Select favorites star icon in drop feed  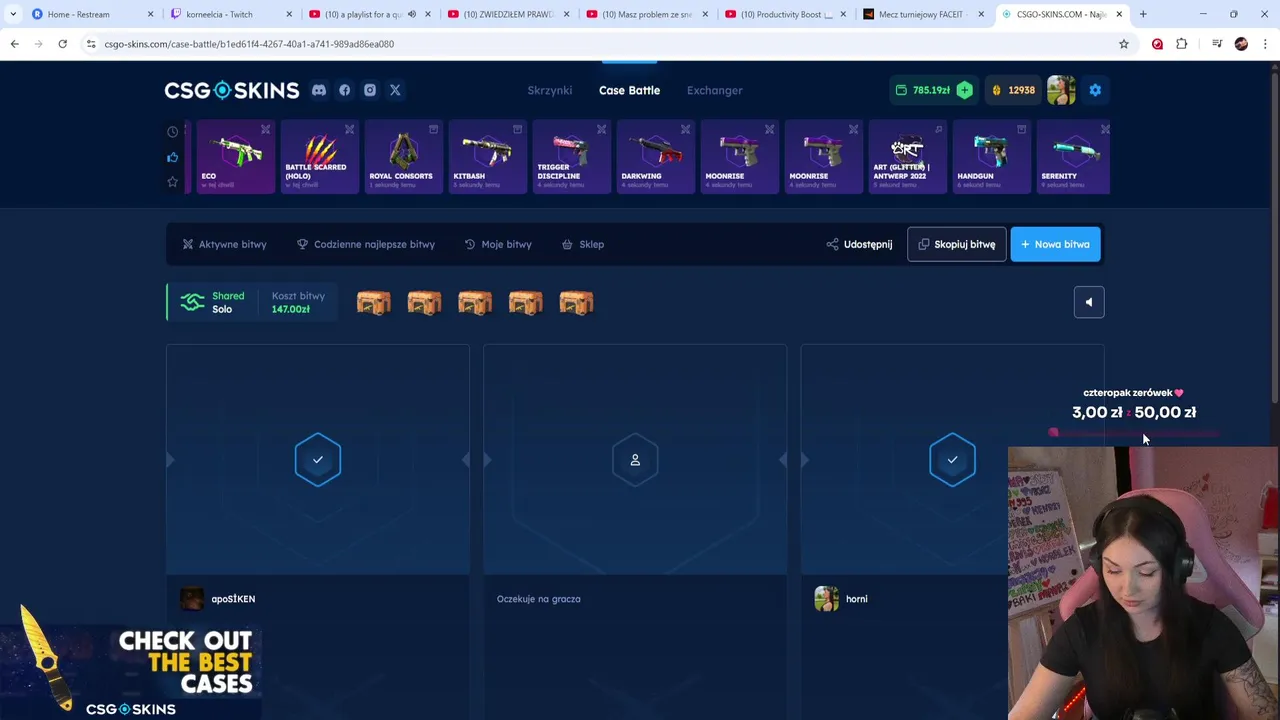173,182
